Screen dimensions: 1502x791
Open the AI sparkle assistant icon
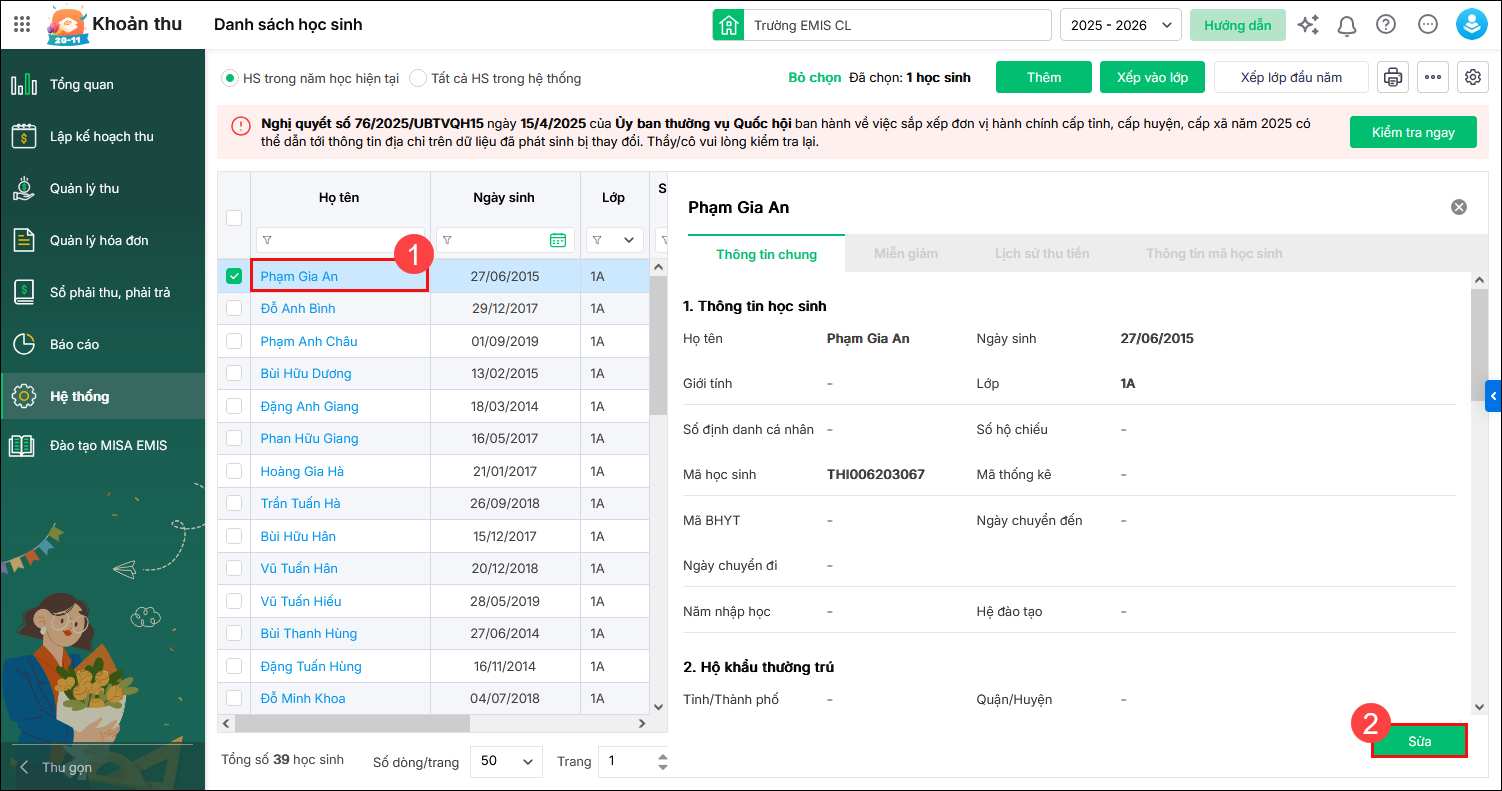coord(1307,25)
